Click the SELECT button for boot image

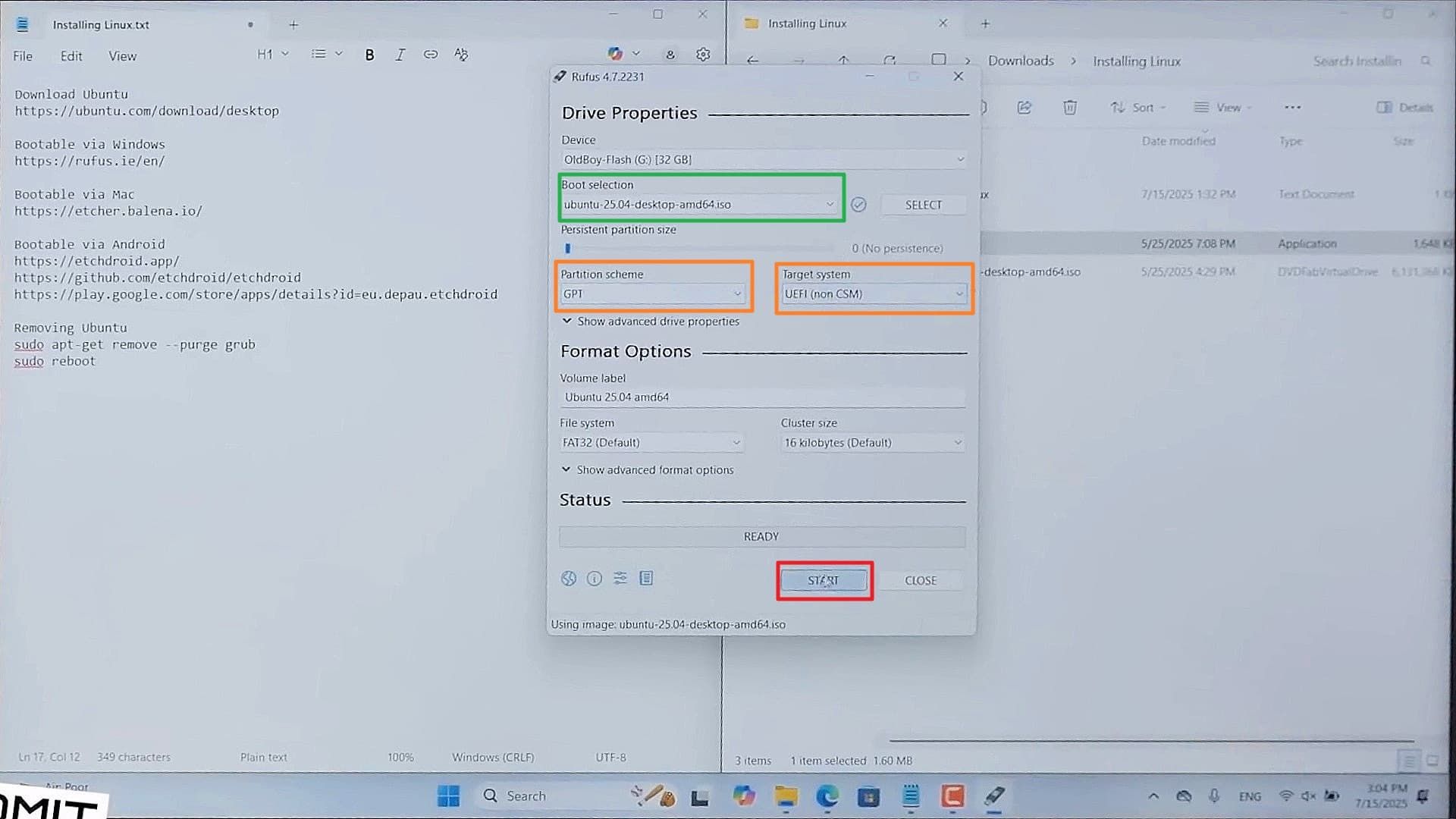923,205
